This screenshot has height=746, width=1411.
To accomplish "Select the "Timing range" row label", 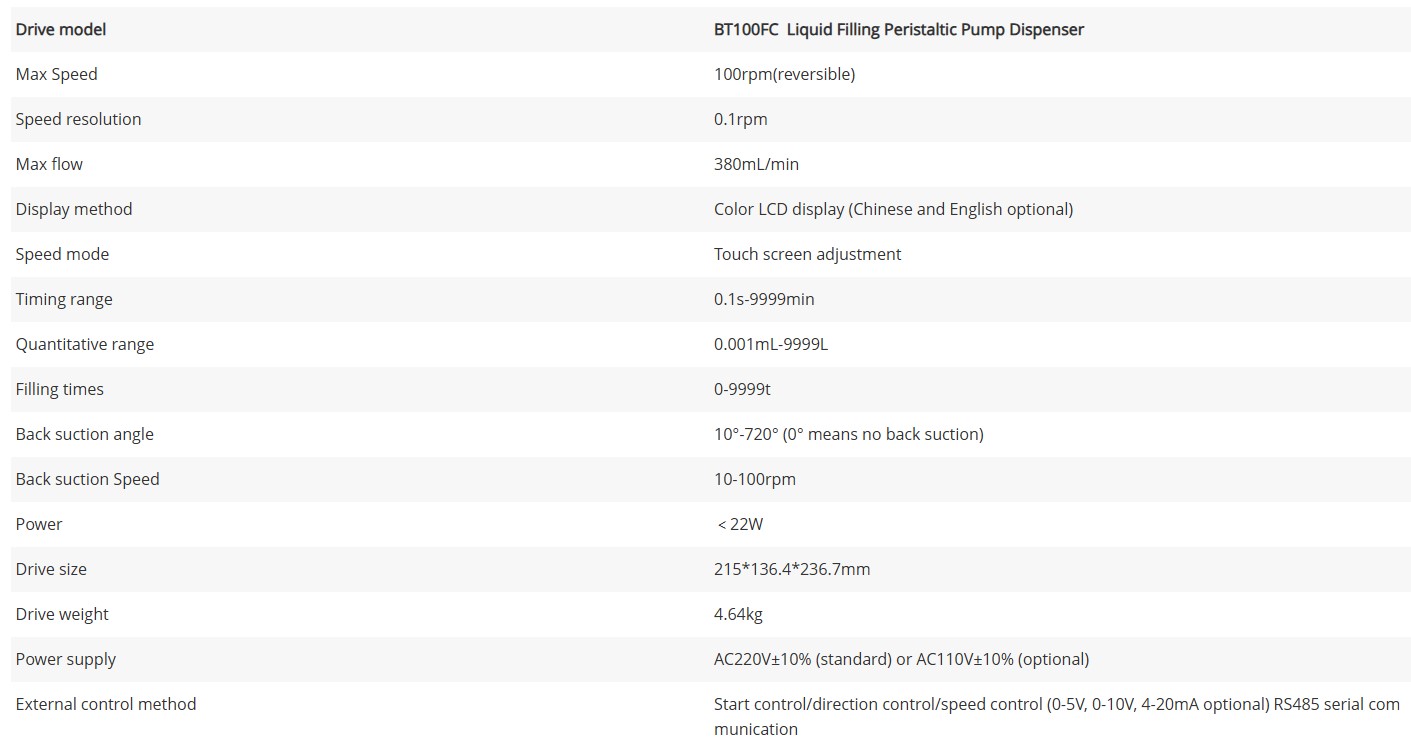I will 64,299.
